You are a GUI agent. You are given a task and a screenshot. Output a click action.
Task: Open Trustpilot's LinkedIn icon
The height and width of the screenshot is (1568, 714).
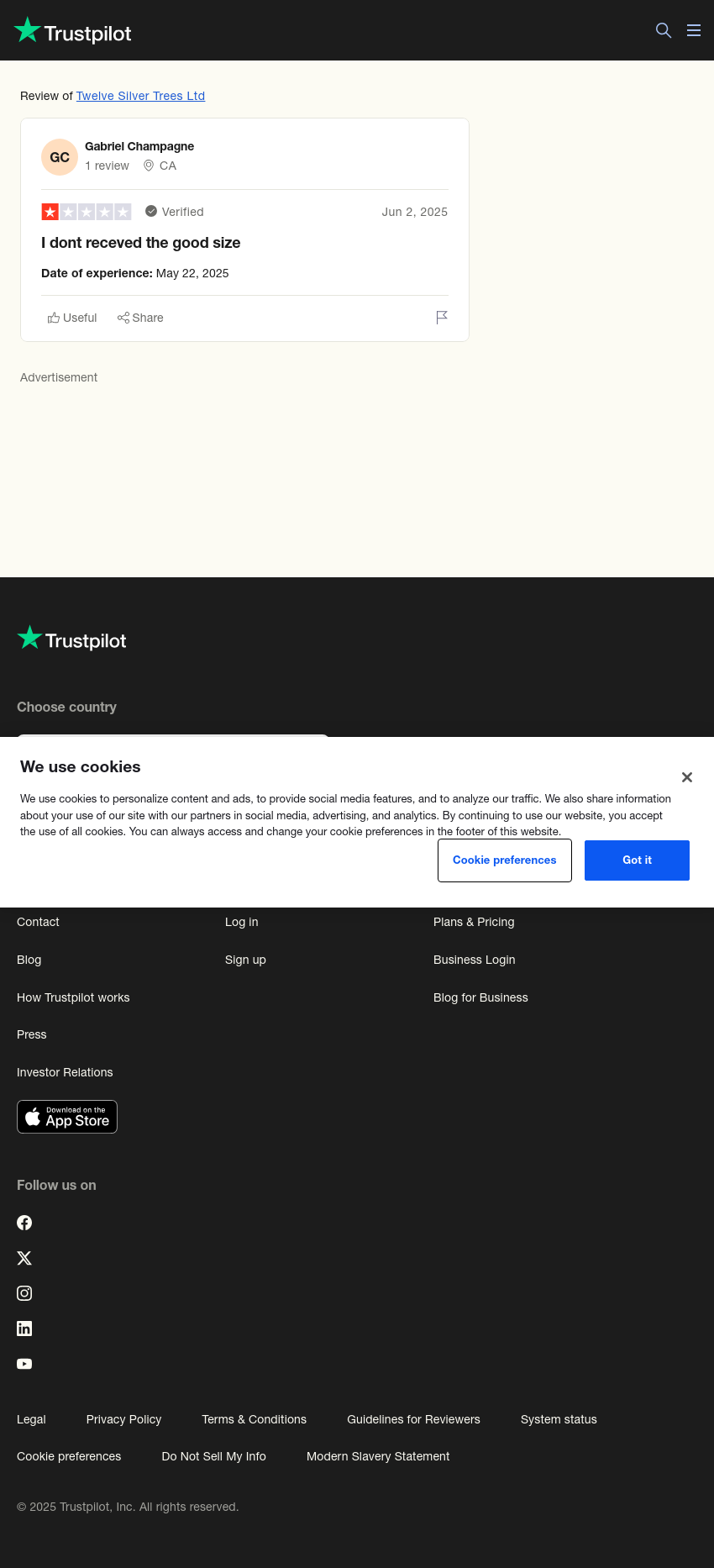pos(24,1329)
